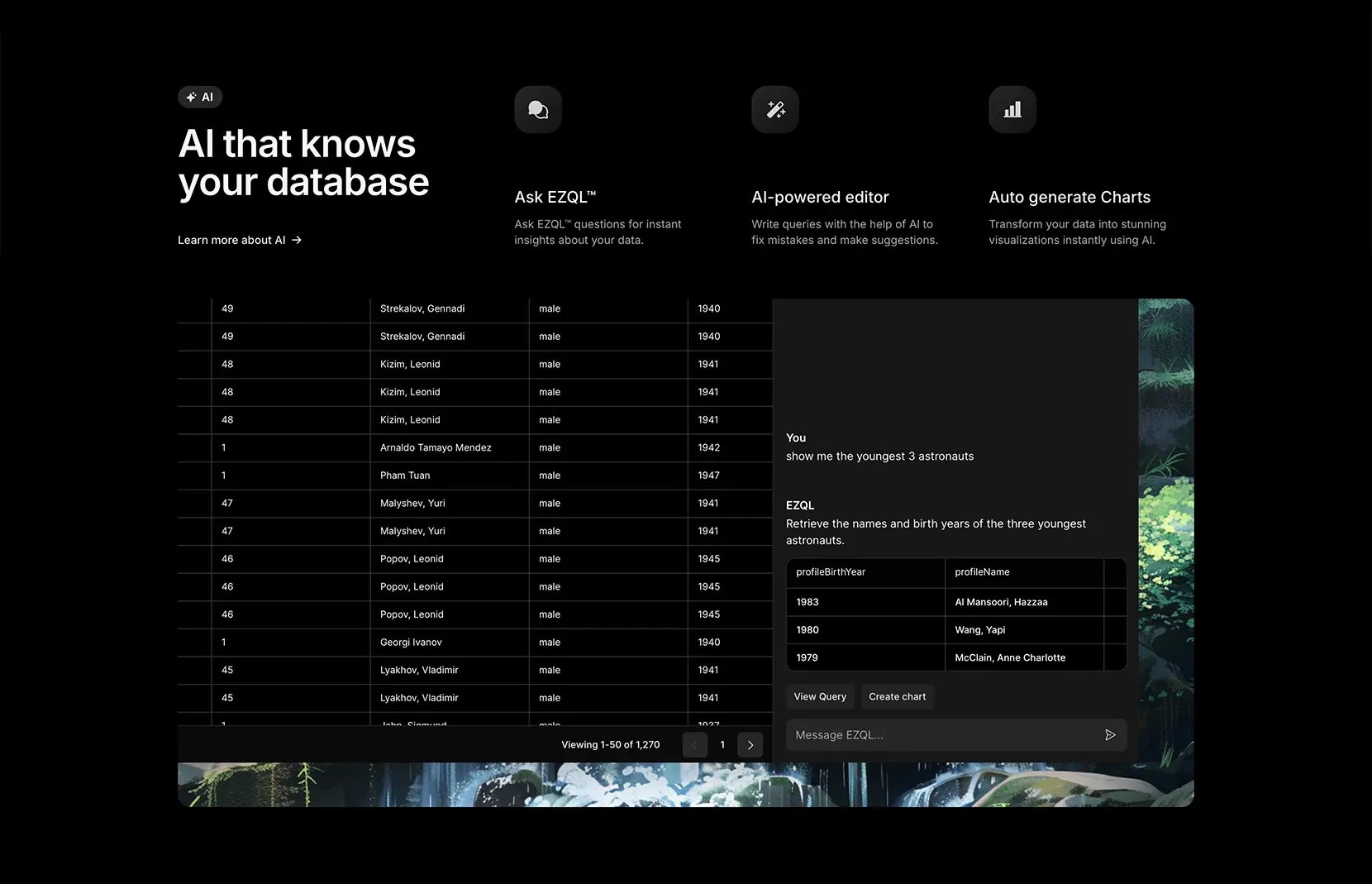Click male cell in Pham Tuan row

608,475
